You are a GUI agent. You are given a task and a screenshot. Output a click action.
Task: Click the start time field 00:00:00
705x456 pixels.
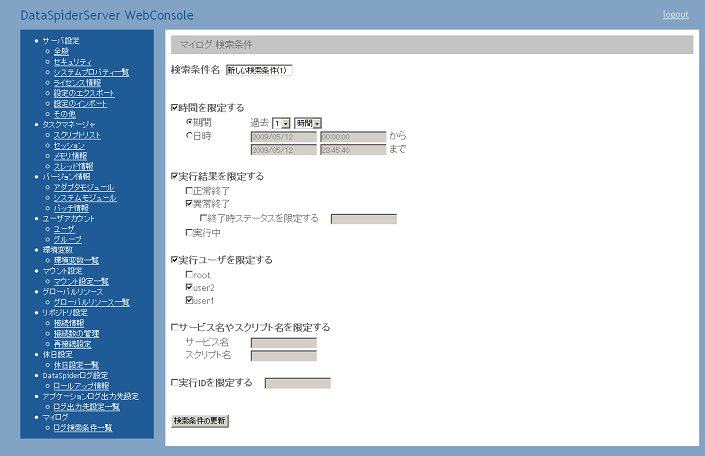pyautogui.click(x=353, y=137)
